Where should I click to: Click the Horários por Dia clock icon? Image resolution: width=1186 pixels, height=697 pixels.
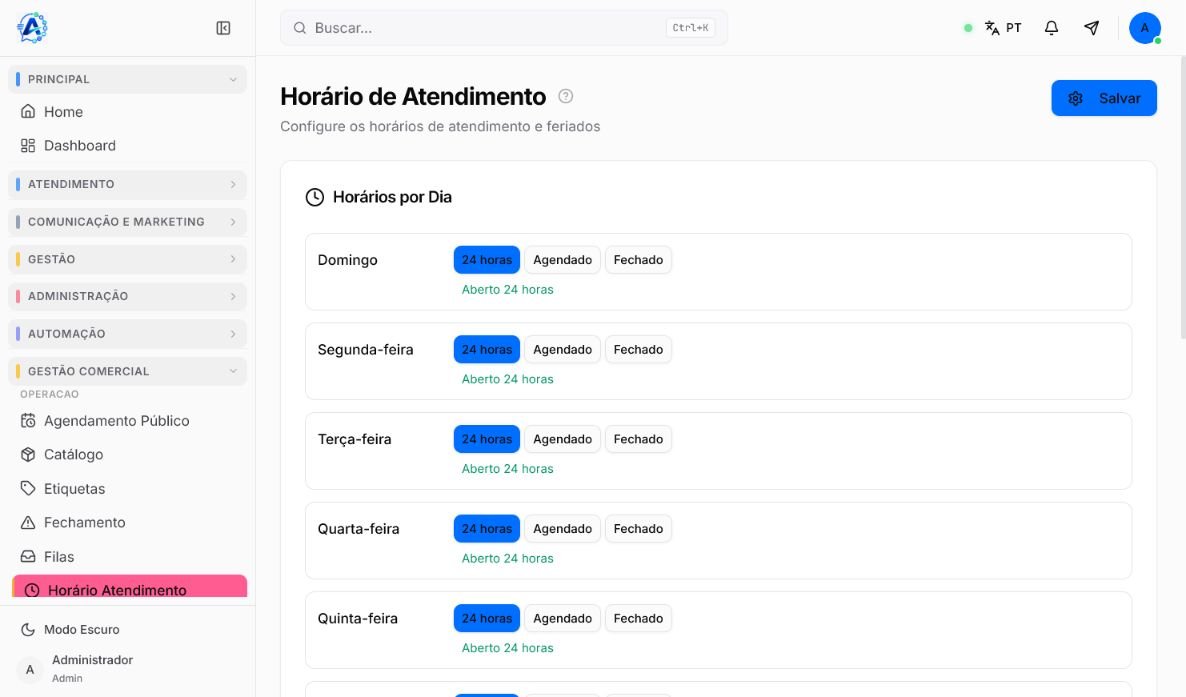315,198
